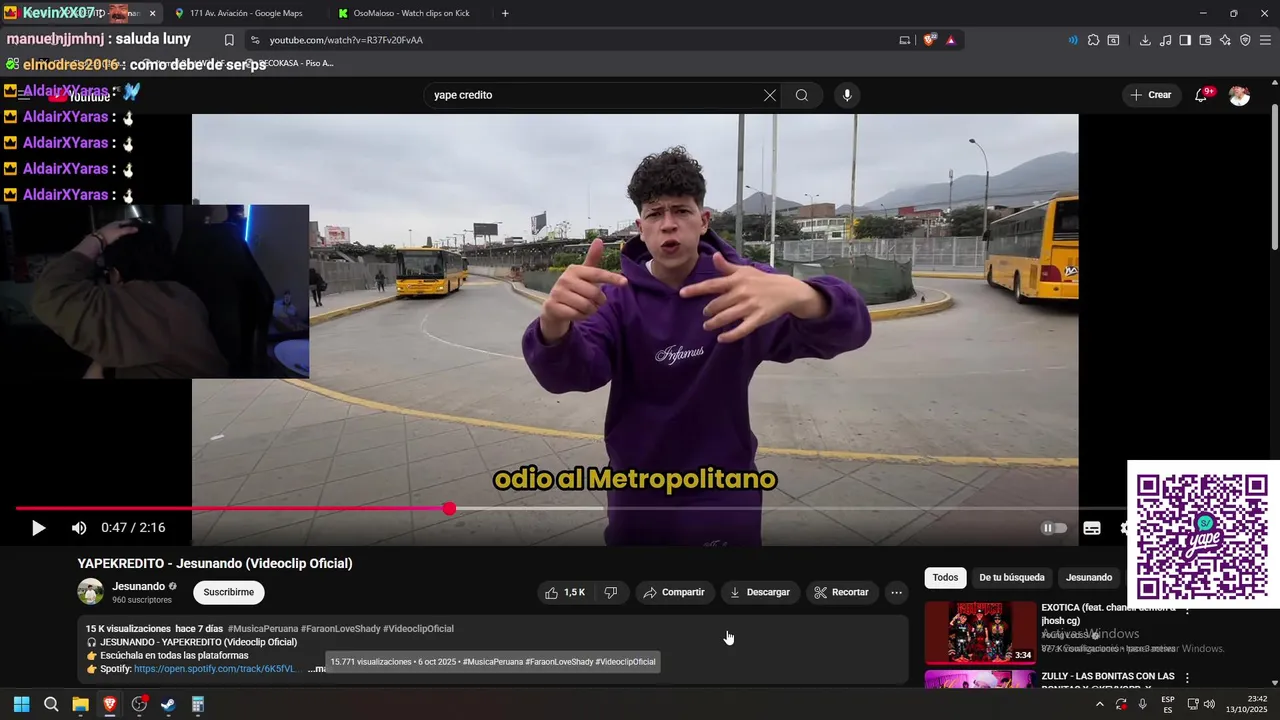Toggle subtitles with the captions icon
Viewport: 1280px width, 720px height.
coord(1092,528)
